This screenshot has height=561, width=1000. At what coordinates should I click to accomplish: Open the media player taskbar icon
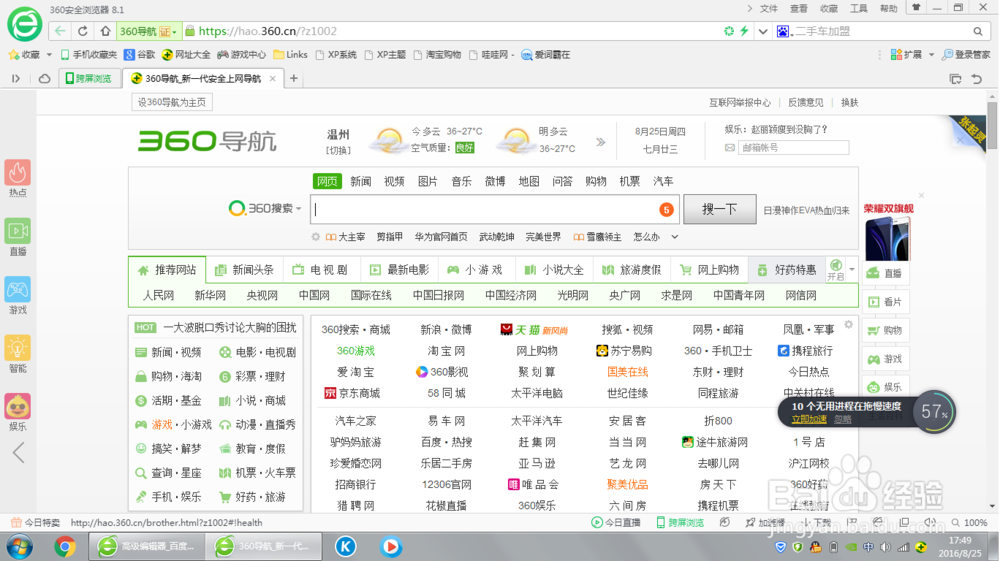click(391, 546)
